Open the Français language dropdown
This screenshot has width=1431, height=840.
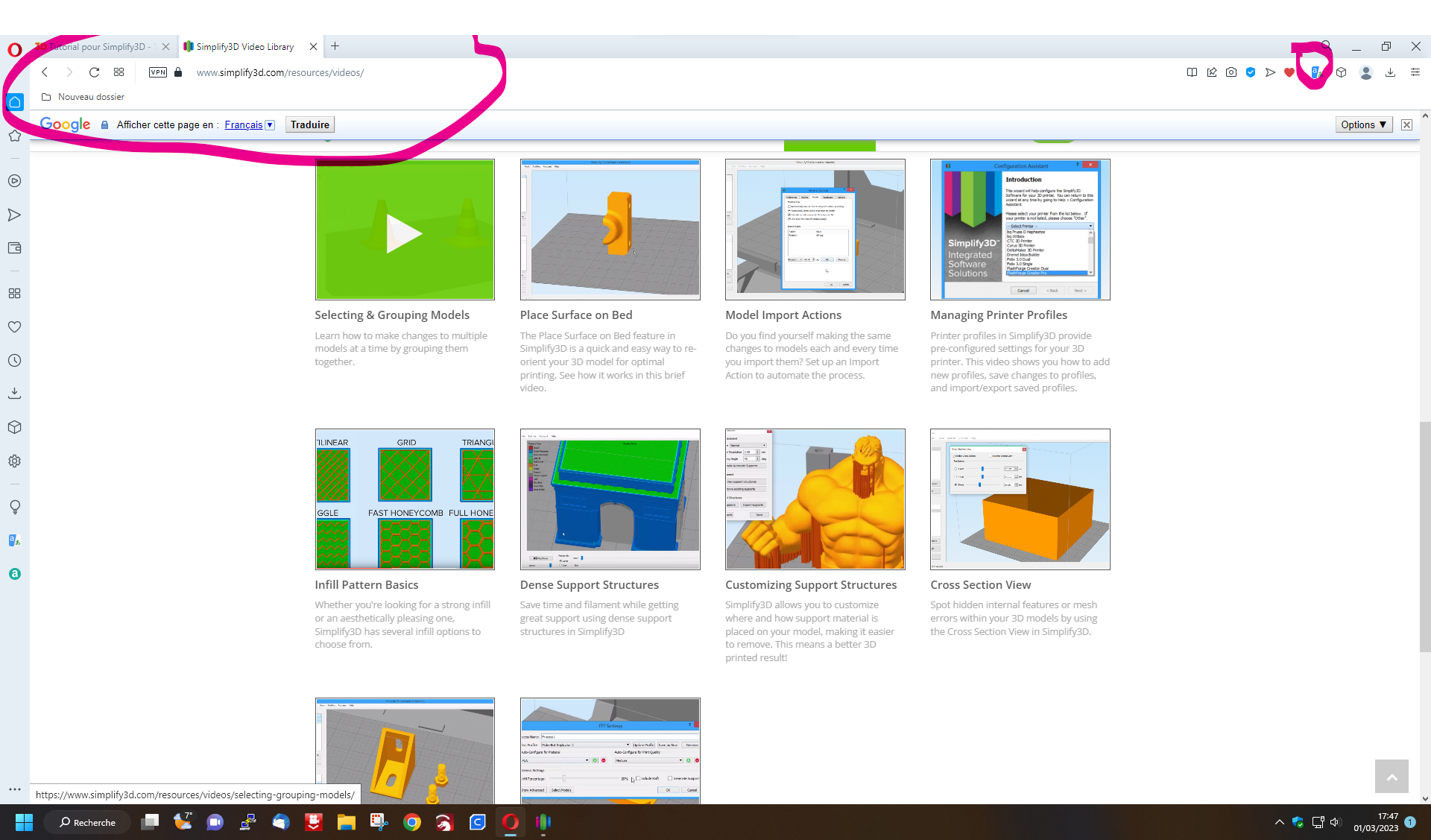pyautogui.click(x=250, y=124)
